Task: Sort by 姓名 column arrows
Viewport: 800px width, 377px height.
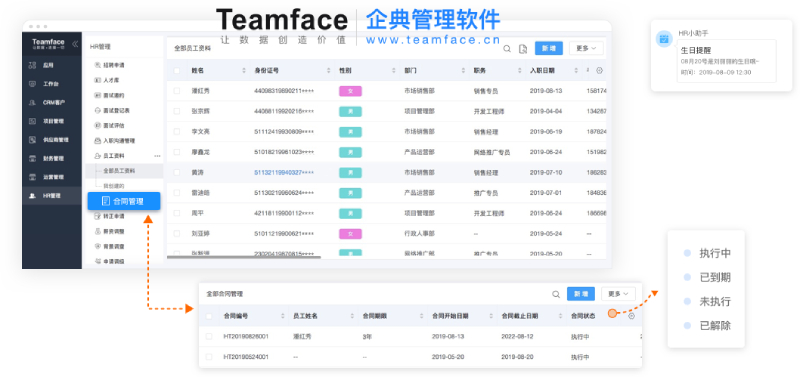Action: [x=244, y=70]
